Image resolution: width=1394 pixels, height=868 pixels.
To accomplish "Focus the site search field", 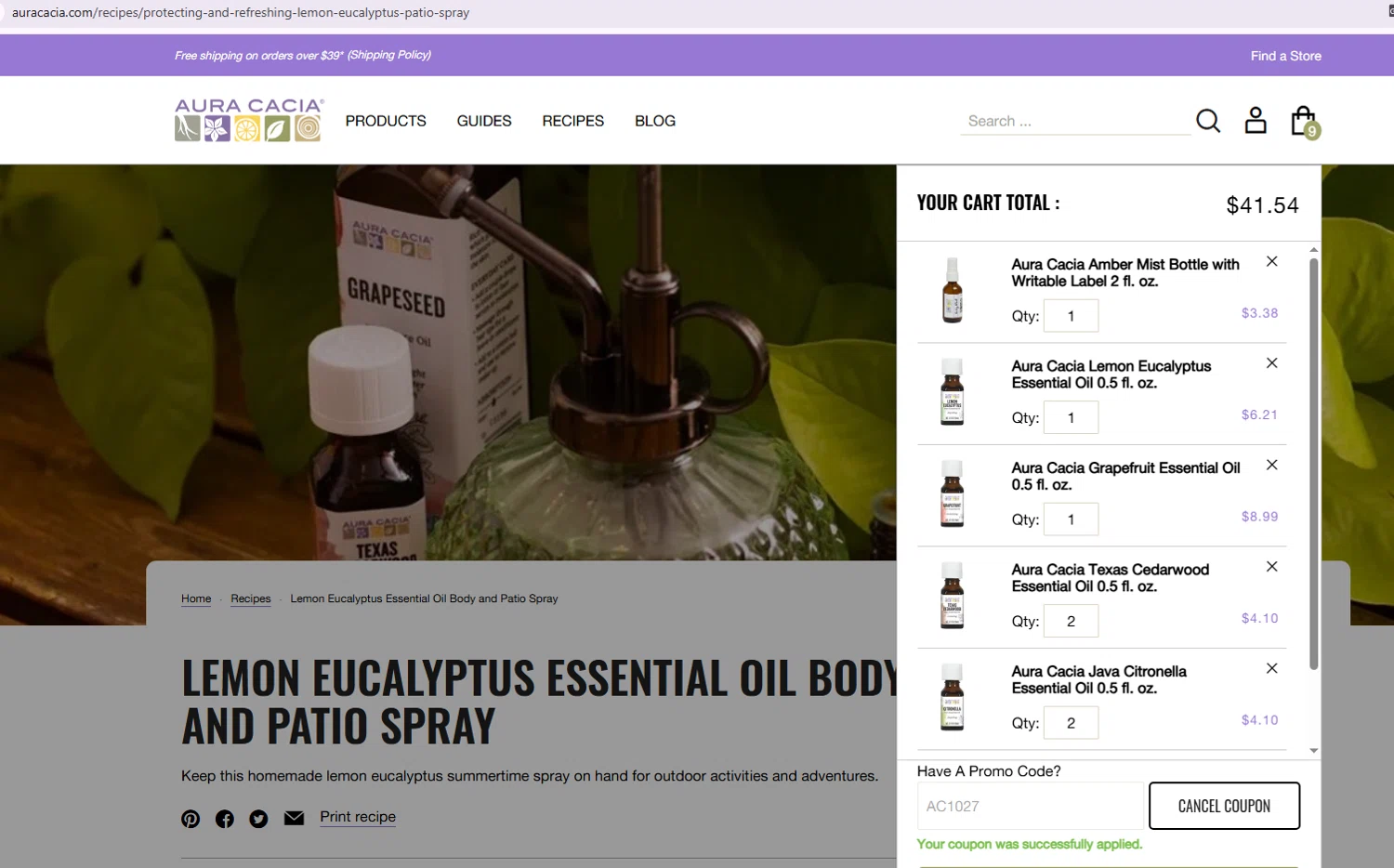I will 1075,121.
